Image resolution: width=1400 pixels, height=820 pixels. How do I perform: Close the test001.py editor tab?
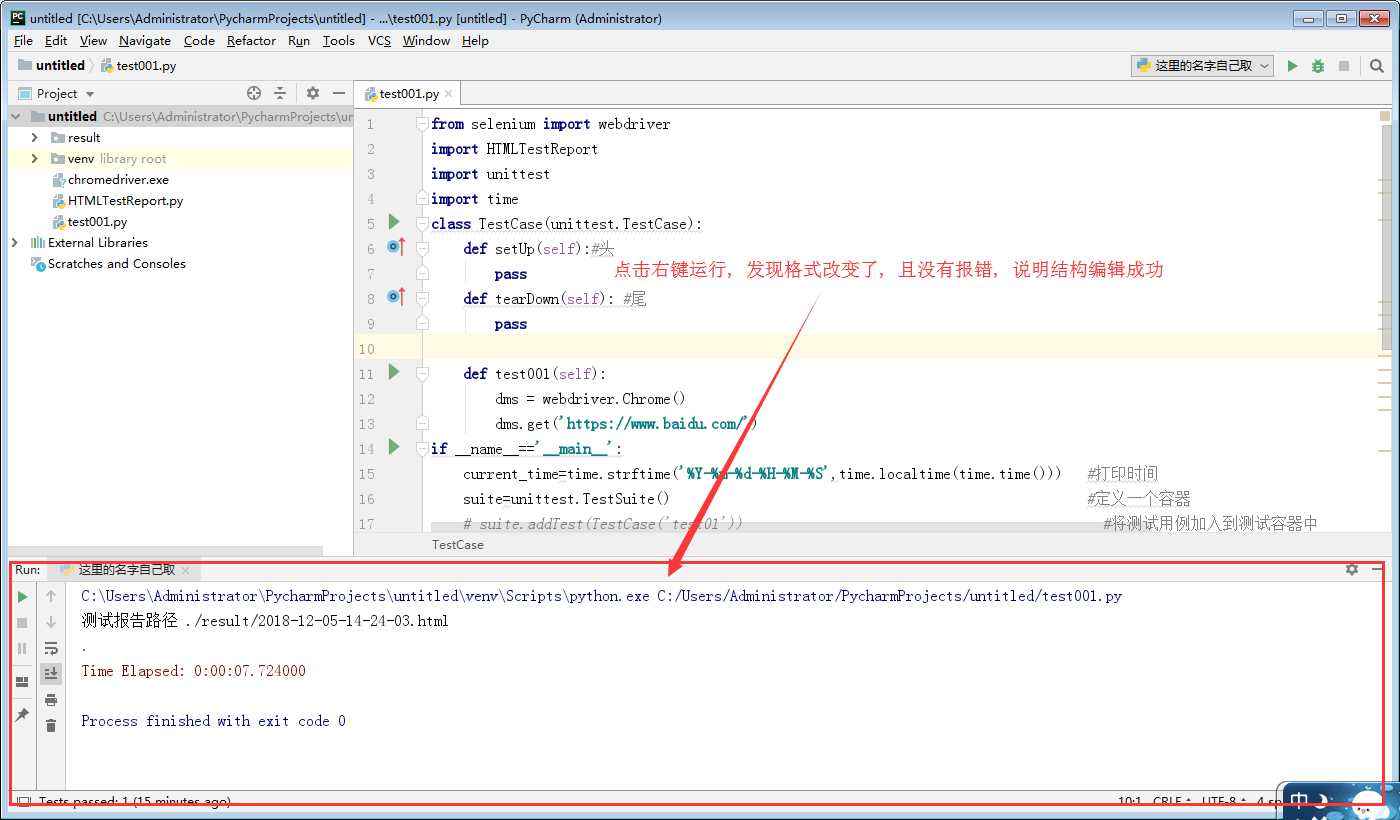coord(449,94)
